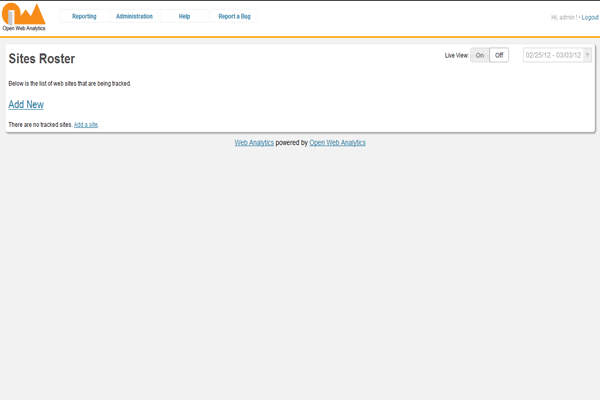The width and height of the screenshot is (600, 400).
Task: Click the tracked web sites description text
Action: [x=69, y=83]
